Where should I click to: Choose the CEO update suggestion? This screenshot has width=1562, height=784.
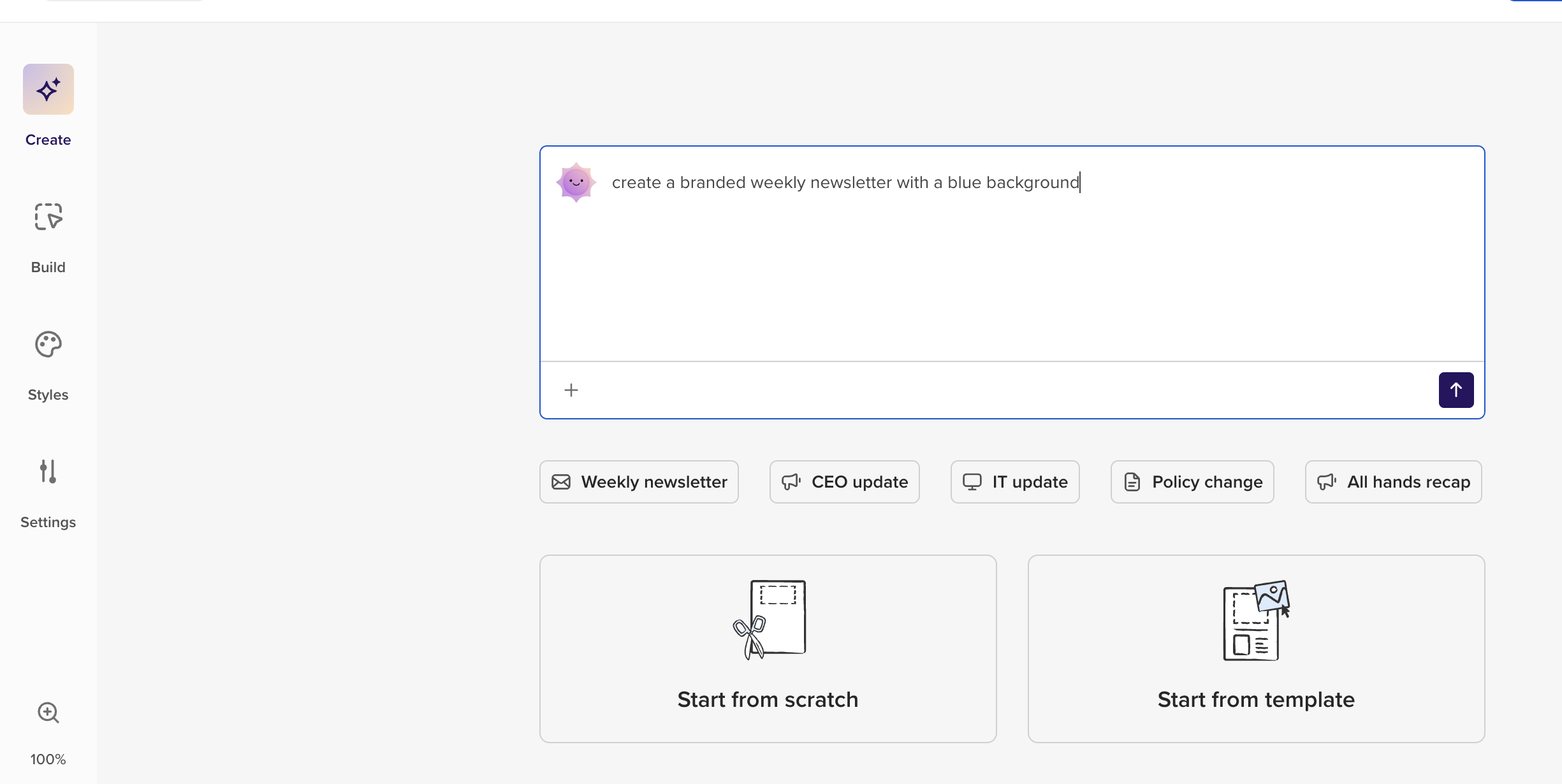tap(845, 482)
